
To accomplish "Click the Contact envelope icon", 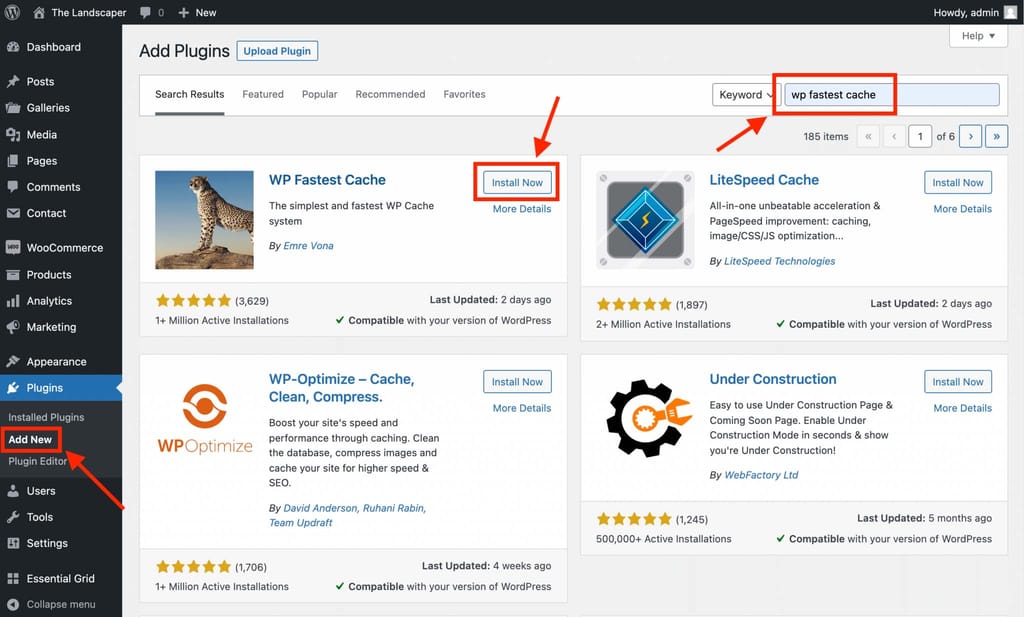I will tap(13, 213).
